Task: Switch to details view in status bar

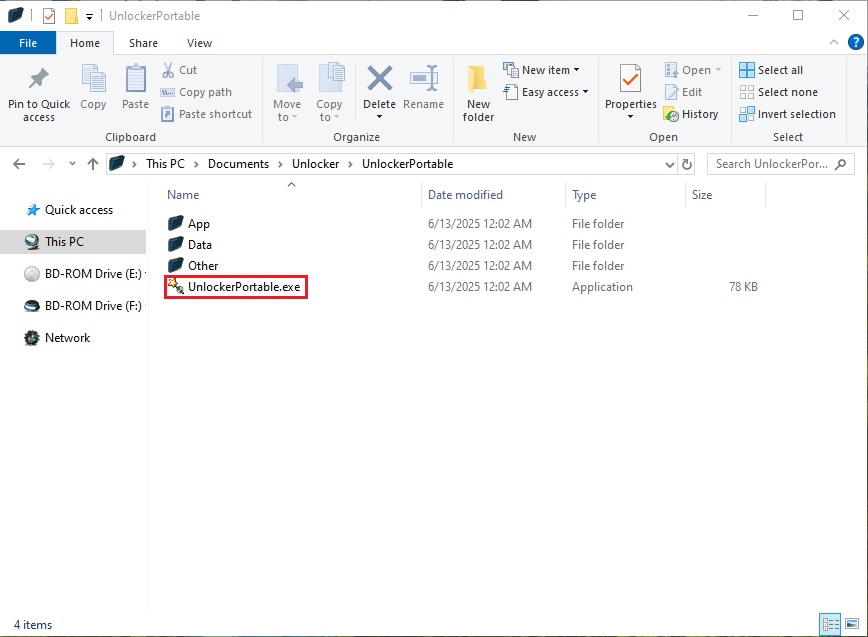Action: [829, 624]
